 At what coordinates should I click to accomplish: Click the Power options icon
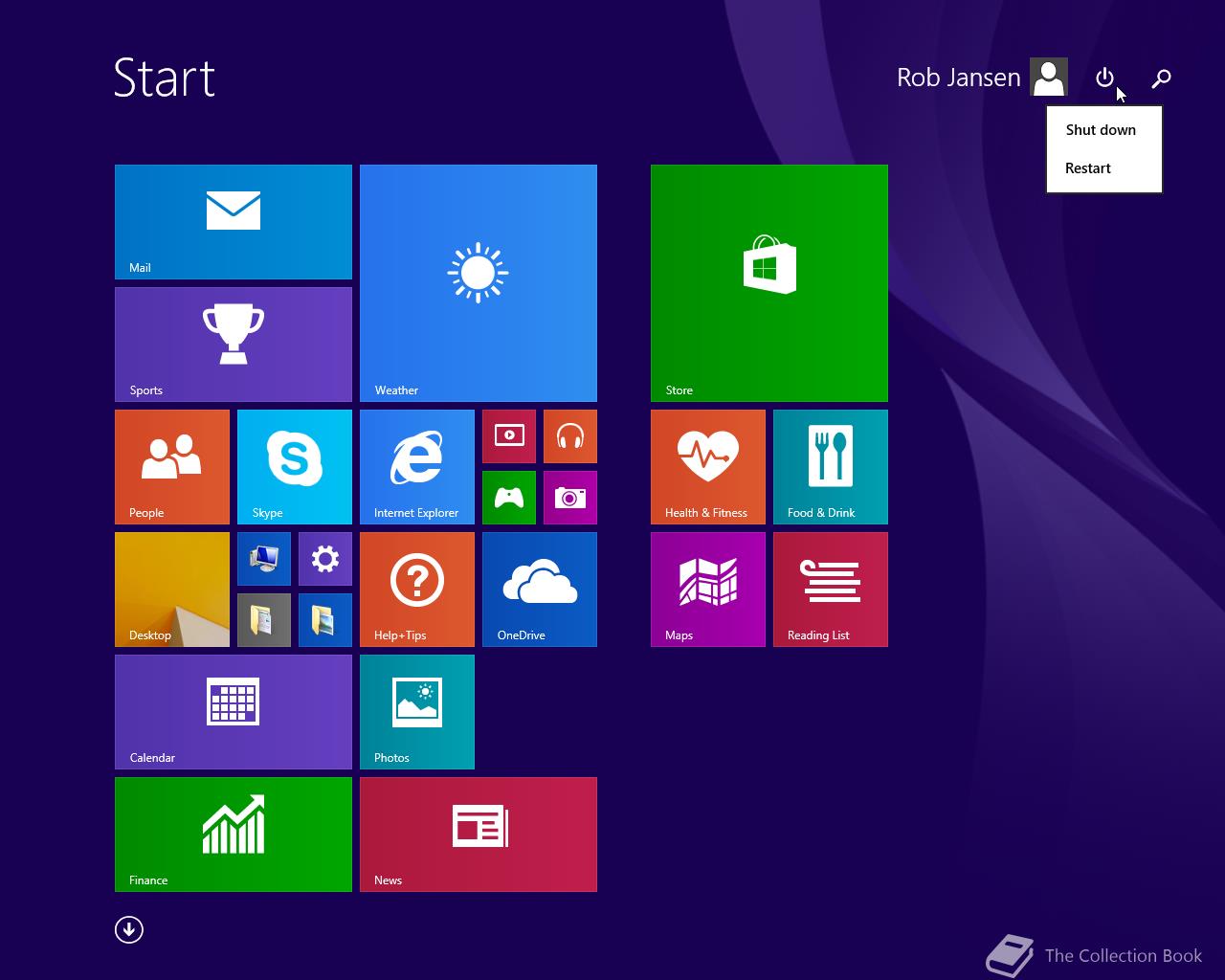point(1104,78)
